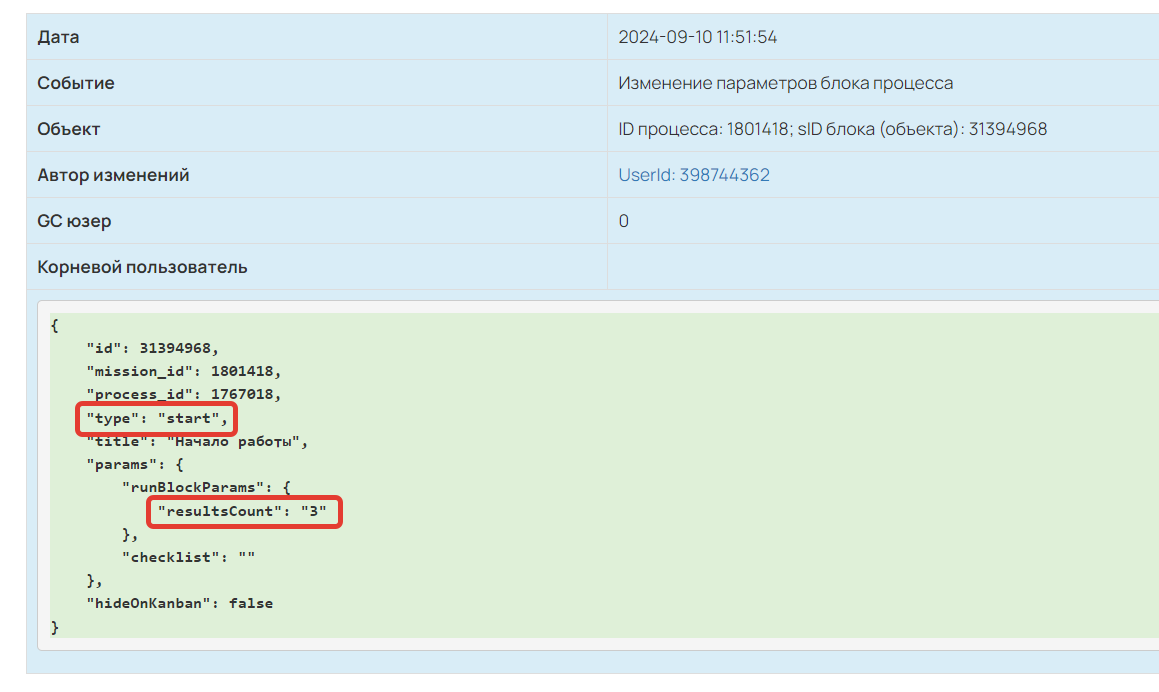Click the 'GC юзер' row label
Image resolution: width=1159 pixels, height=692 pixels.
[x=75, y=220]
